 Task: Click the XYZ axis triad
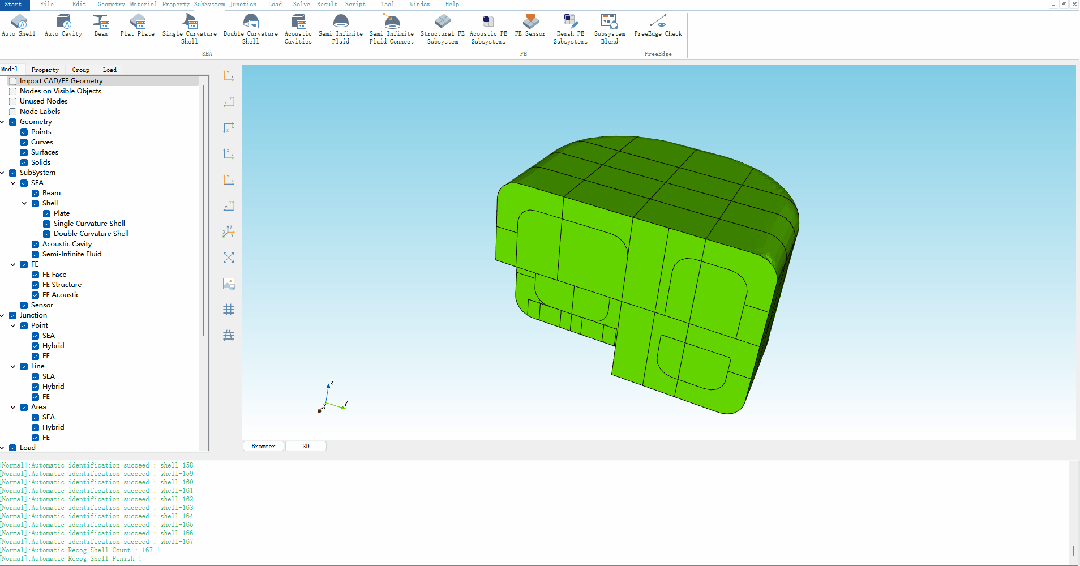333,397
